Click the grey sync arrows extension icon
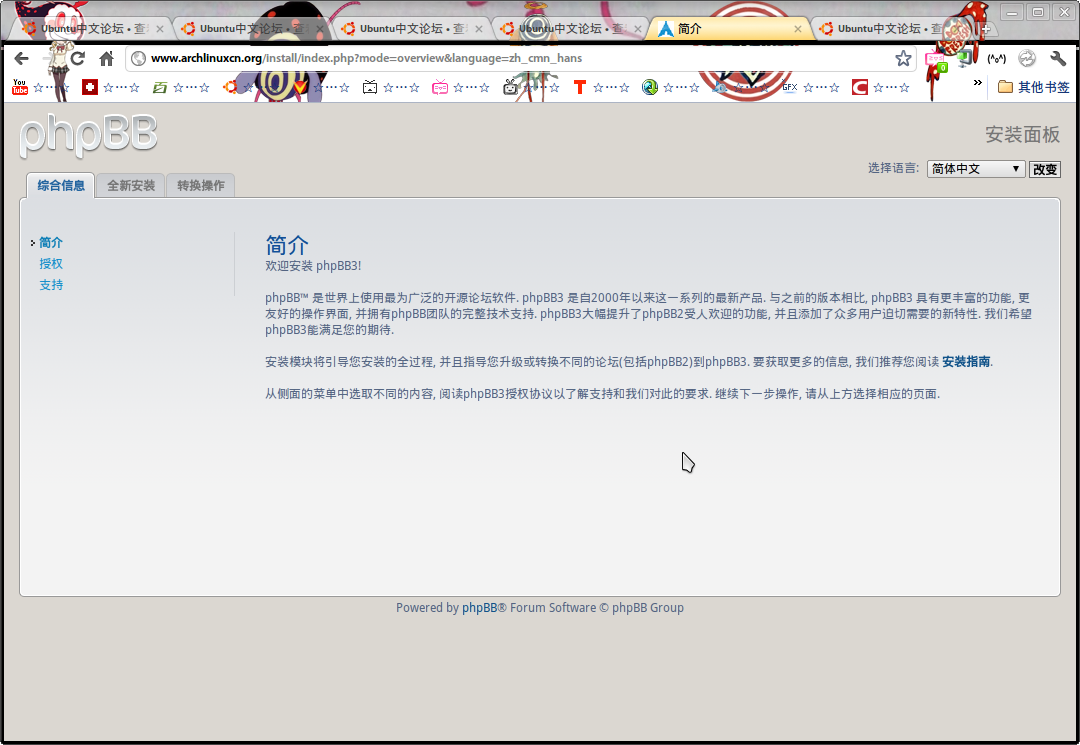 (1027, 59)
